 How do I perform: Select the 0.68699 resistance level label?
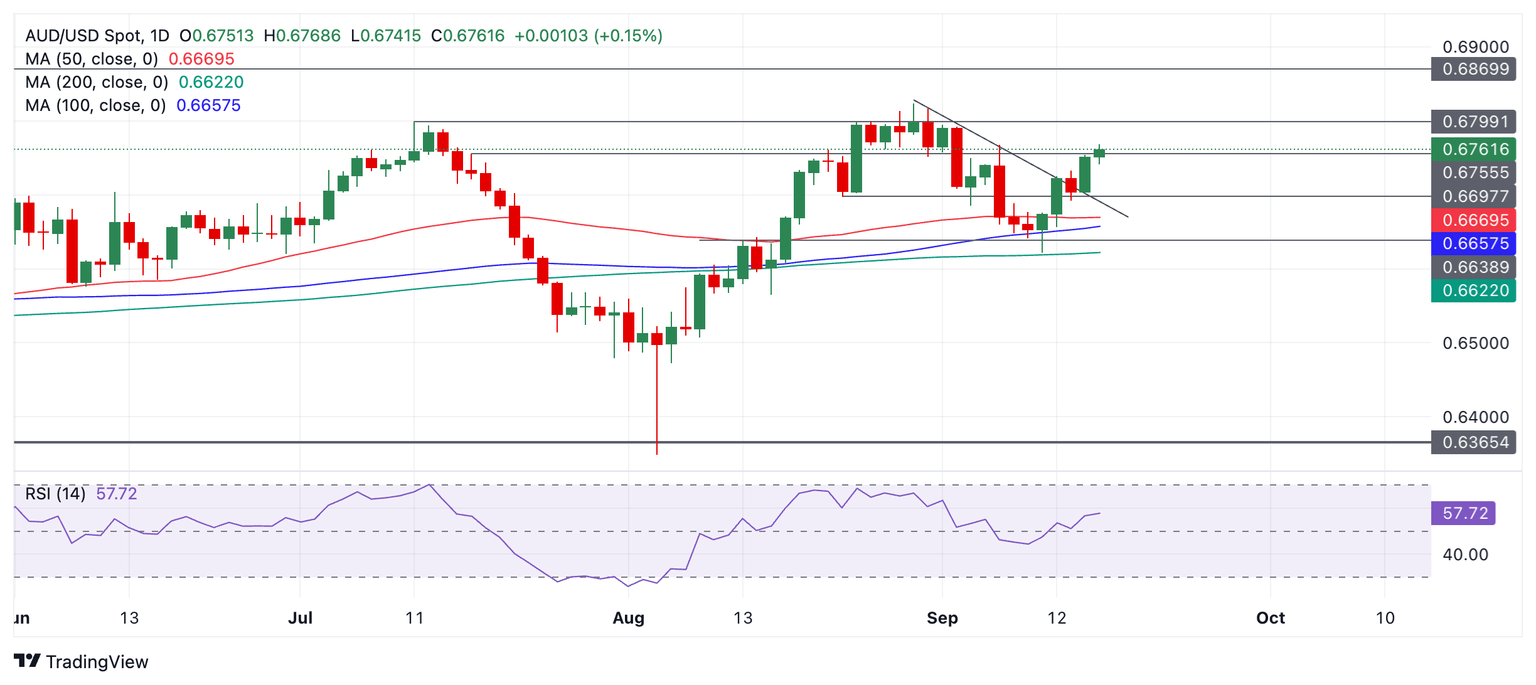tap(1473, 69)
